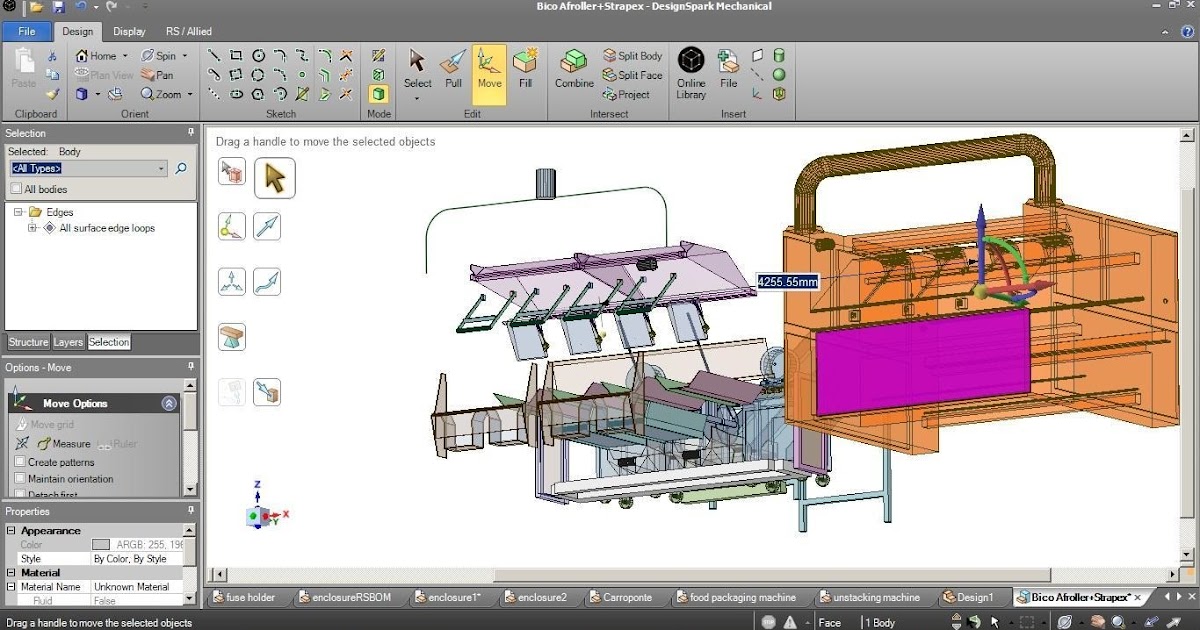Open the RS / Allied ribbon tab
The height and width of the screenshot is (630, 1200).
pos(190,31)
